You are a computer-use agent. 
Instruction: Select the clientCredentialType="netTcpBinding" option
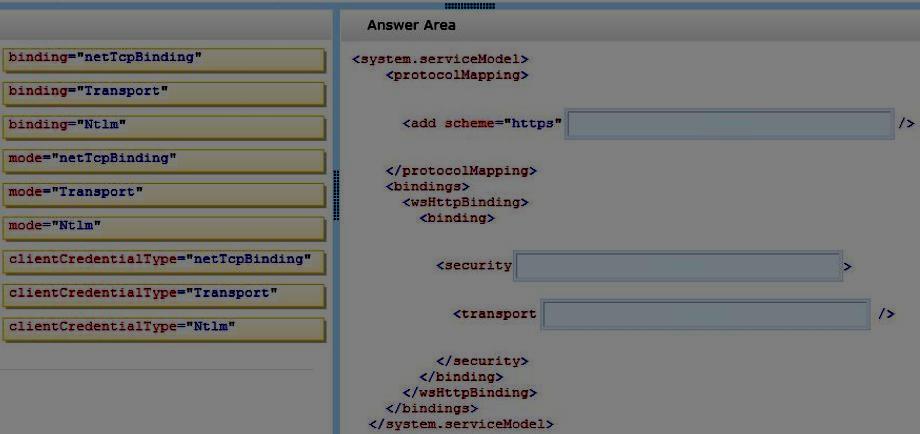click(x=163, y=262)
